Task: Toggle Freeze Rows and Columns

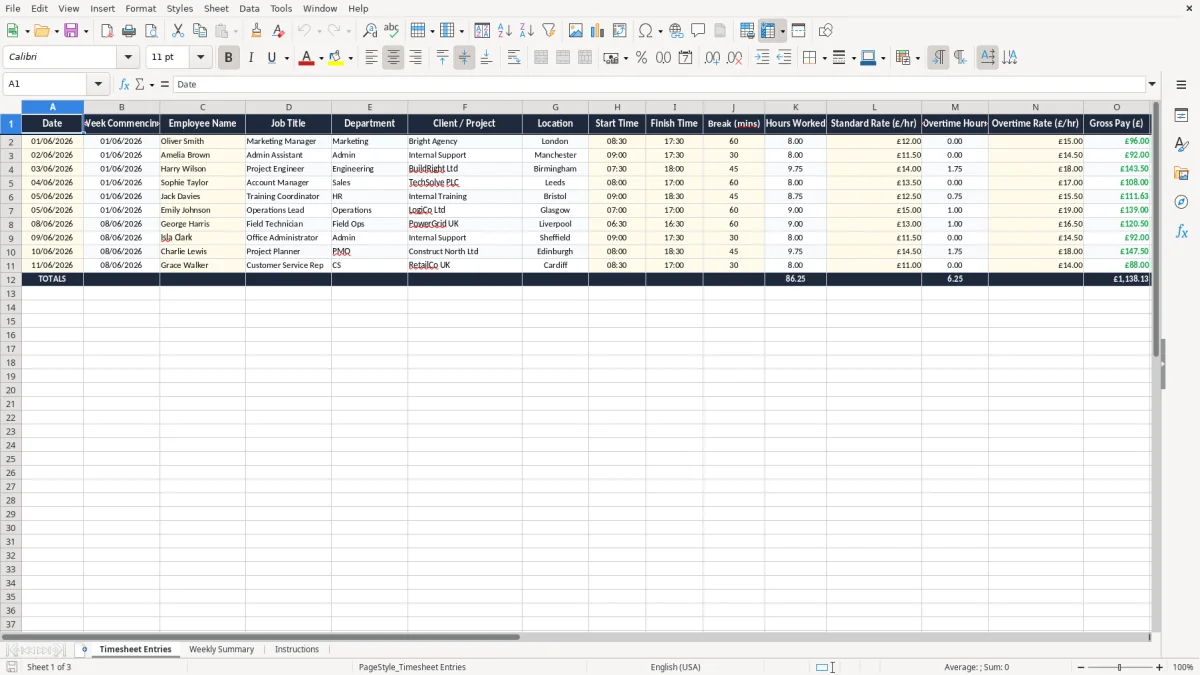Action: point(768,31)
